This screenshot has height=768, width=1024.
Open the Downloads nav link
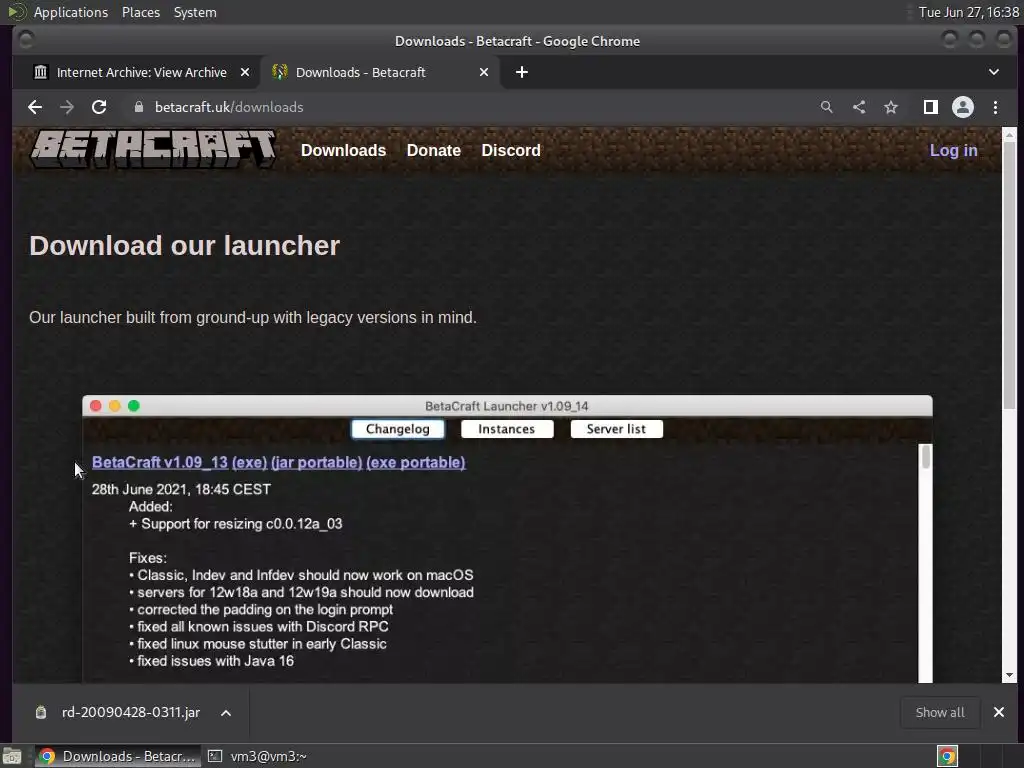(x=344, y=150)
